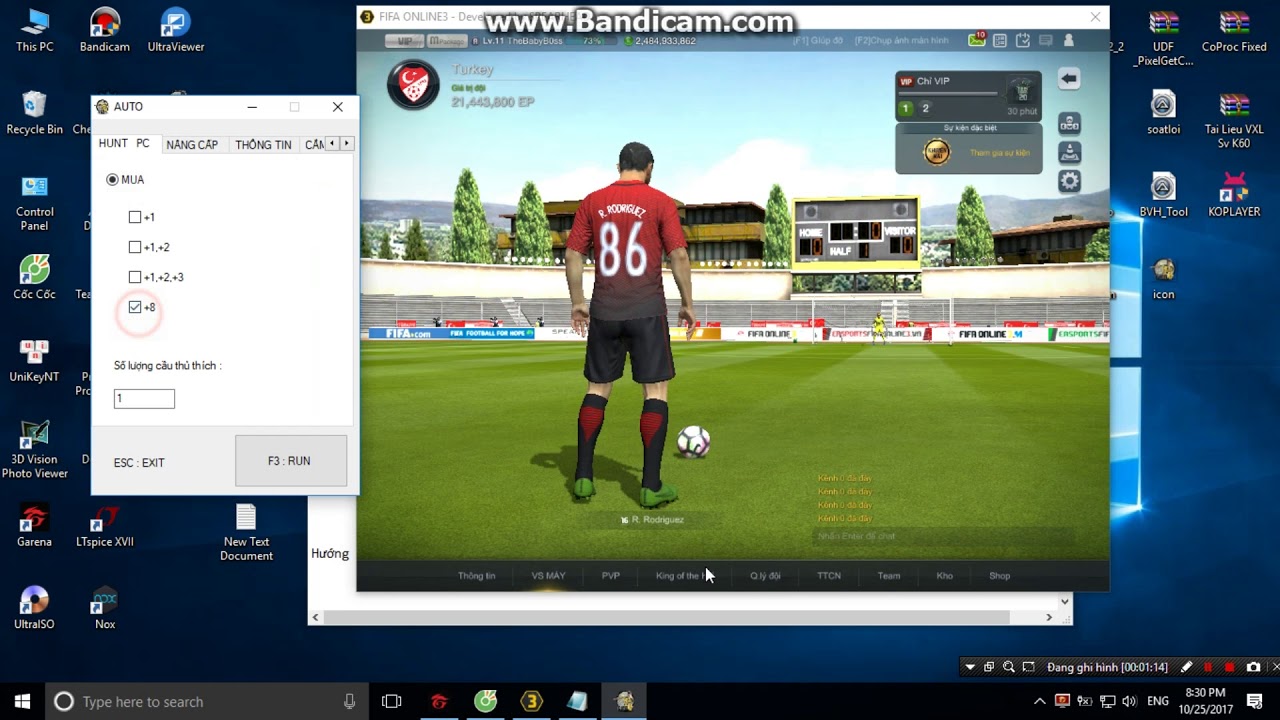Open the Bandicam dropdown arrow menu
1280x720 pixels.
click(969, 667)
